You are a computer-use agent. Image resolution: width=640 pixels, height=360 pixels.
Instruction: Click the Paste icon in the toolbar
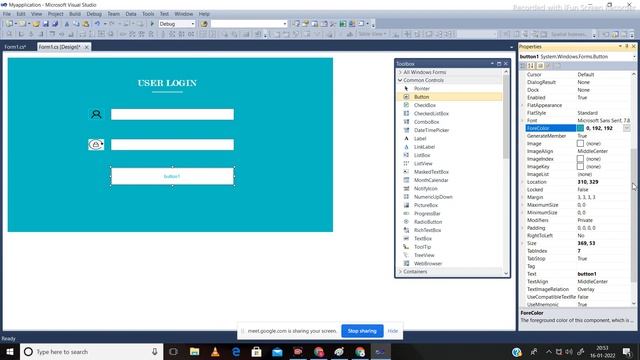point(86,24)
